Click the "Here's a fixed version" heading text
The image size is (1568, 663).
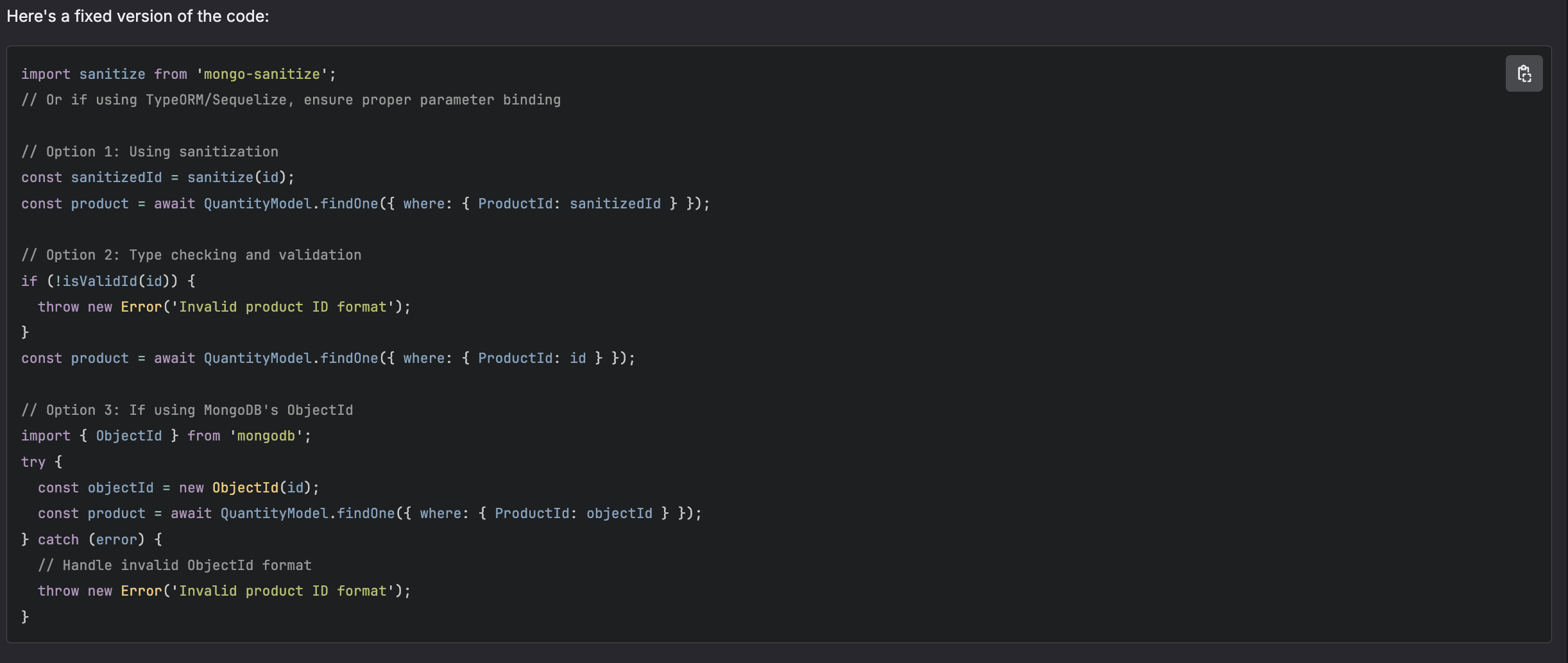click(x=138, y=16)
